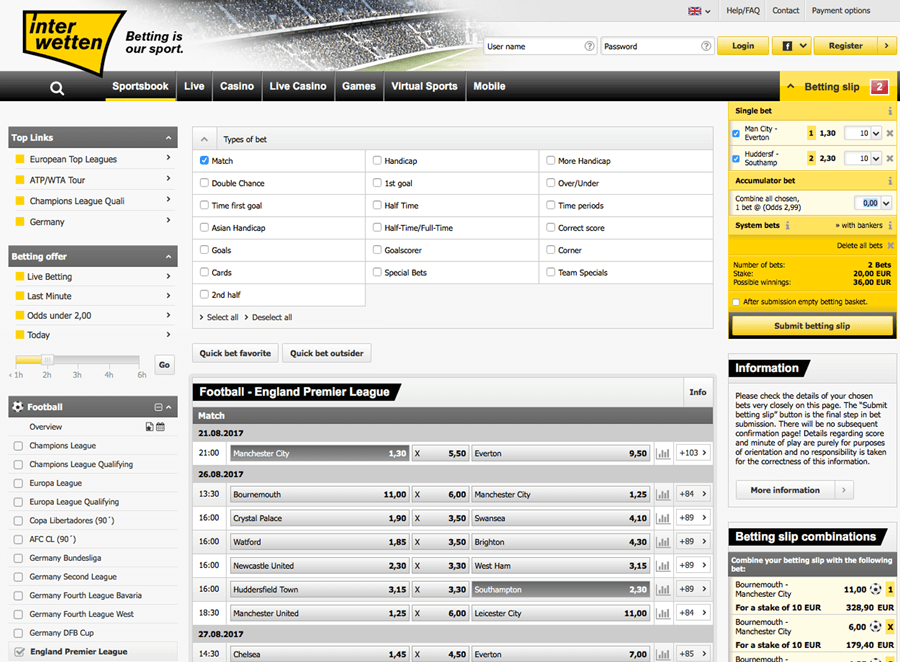Tick the Over/Under checkbox

pyautogui.click(x=550, y=183)
